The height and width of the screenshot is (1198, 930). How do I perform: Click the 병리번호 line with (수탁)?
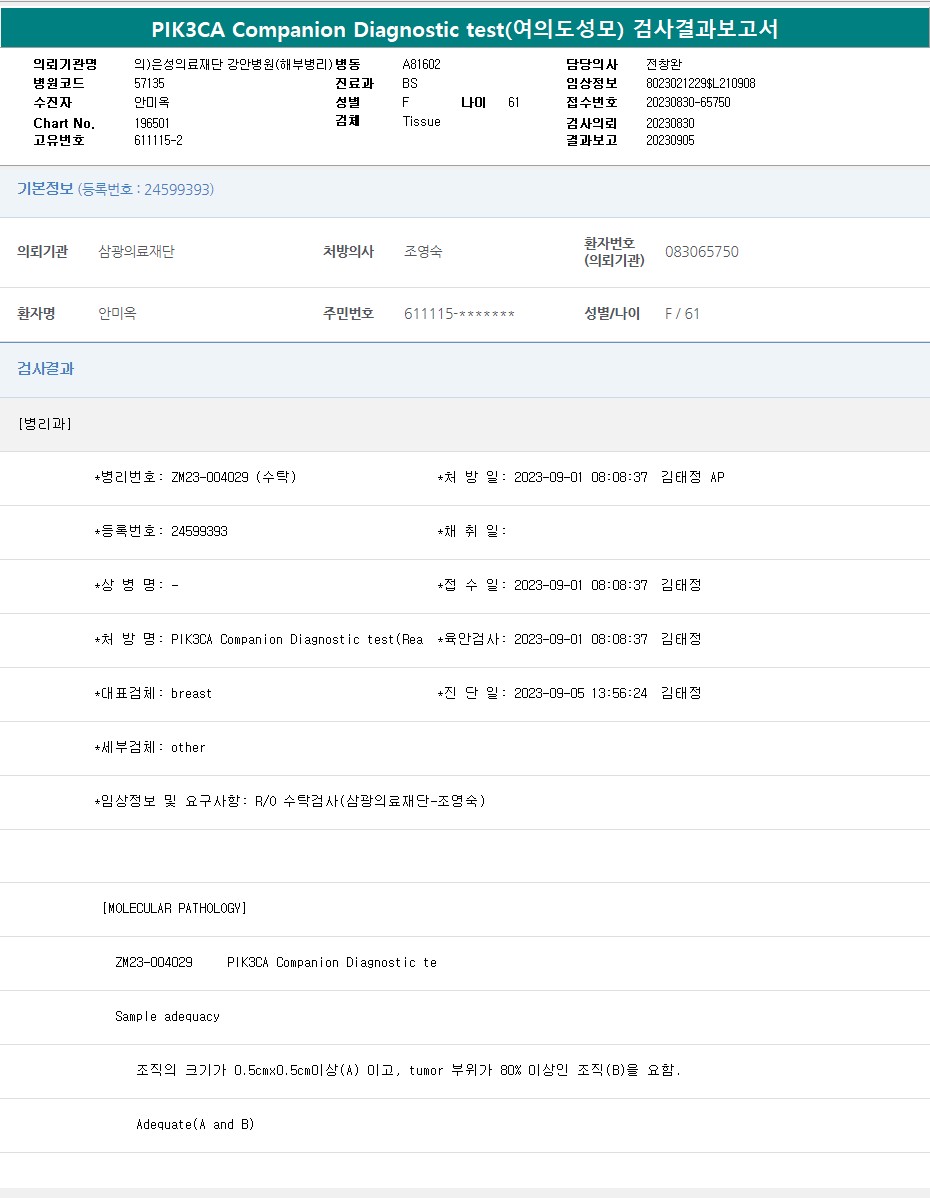(195, 477)
